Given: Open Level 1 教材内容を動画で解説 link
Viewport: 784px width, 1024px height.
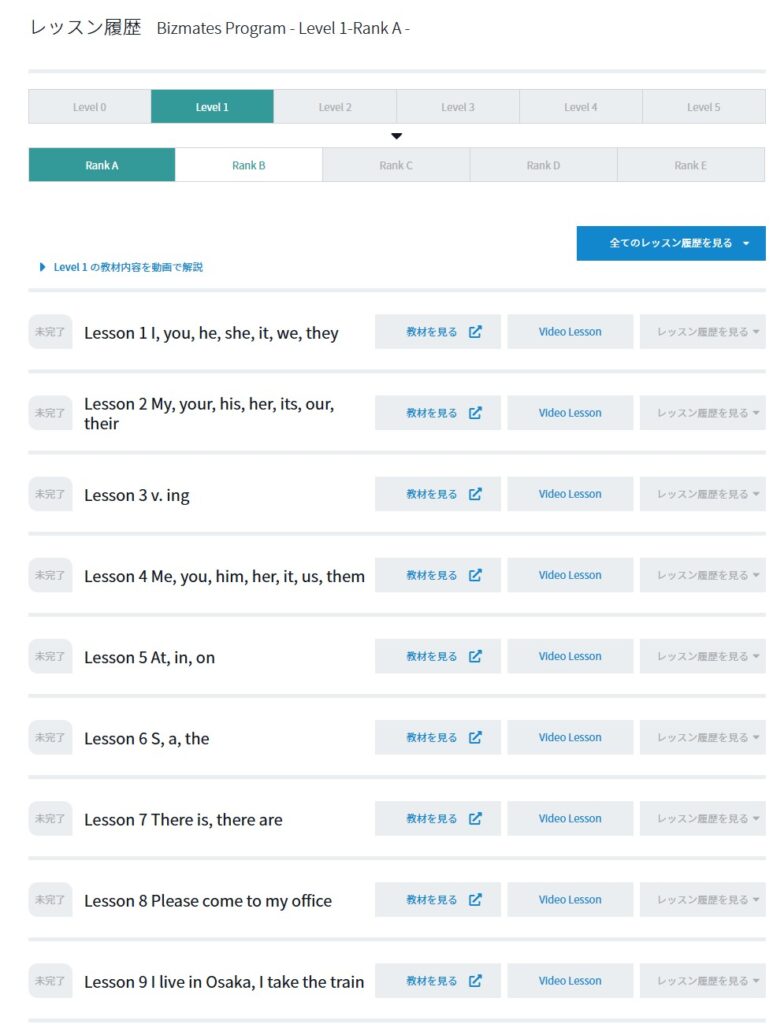Looking at the screenshot, I should [x=128, y=267].
